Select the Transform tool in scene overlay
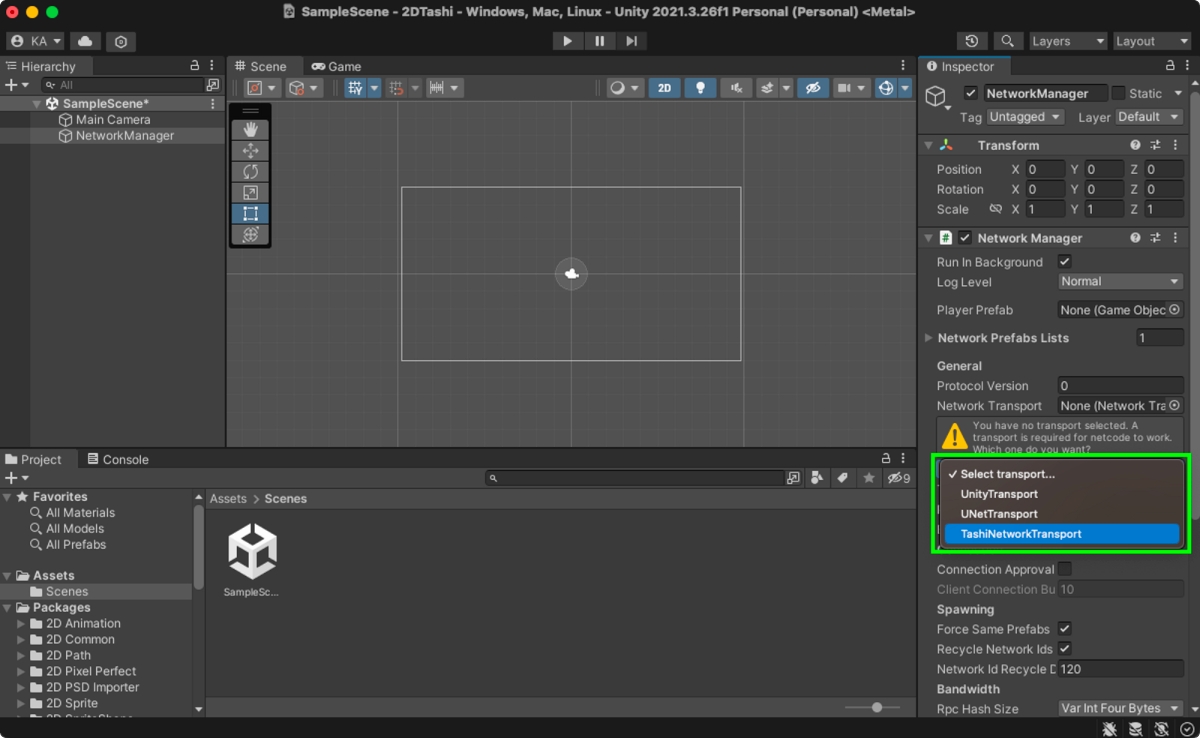This screenshot has width=1200, height=739. pyautogui.click(x=250, y=234)
